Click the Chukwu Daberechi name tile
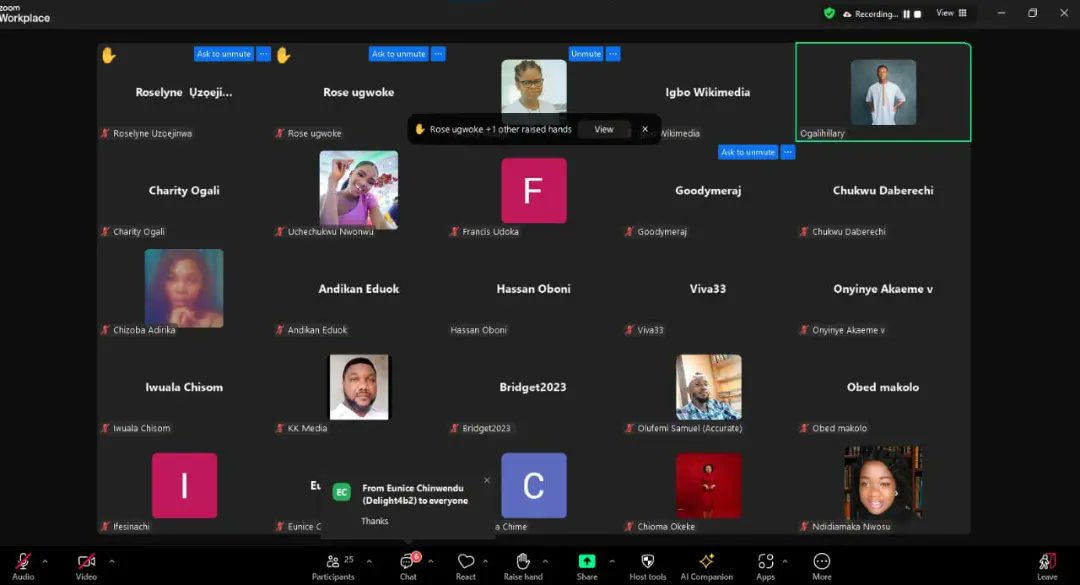 [x=883, y=191]
